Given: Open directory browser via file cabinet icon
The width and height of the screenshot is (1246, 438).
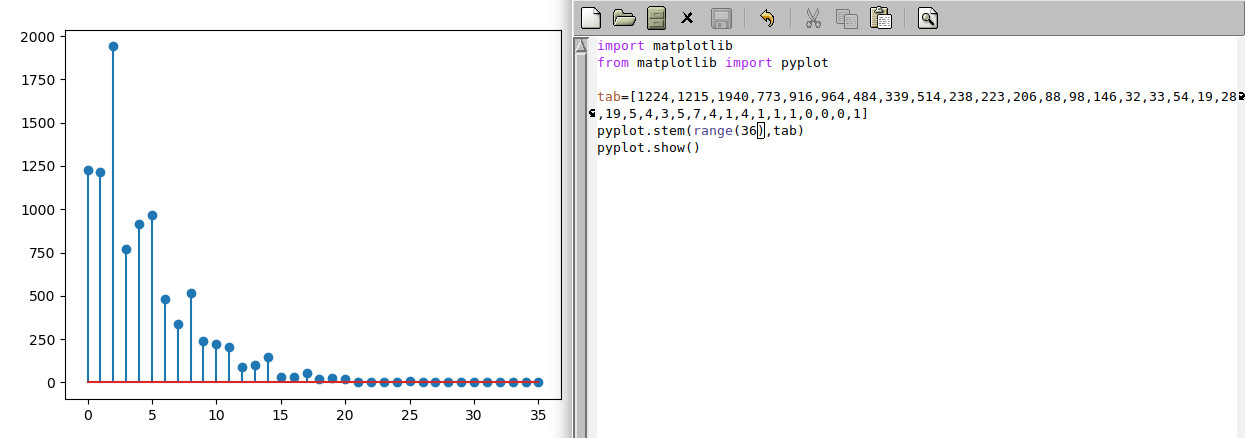Looking at the screenshot, I should point(655,17).
